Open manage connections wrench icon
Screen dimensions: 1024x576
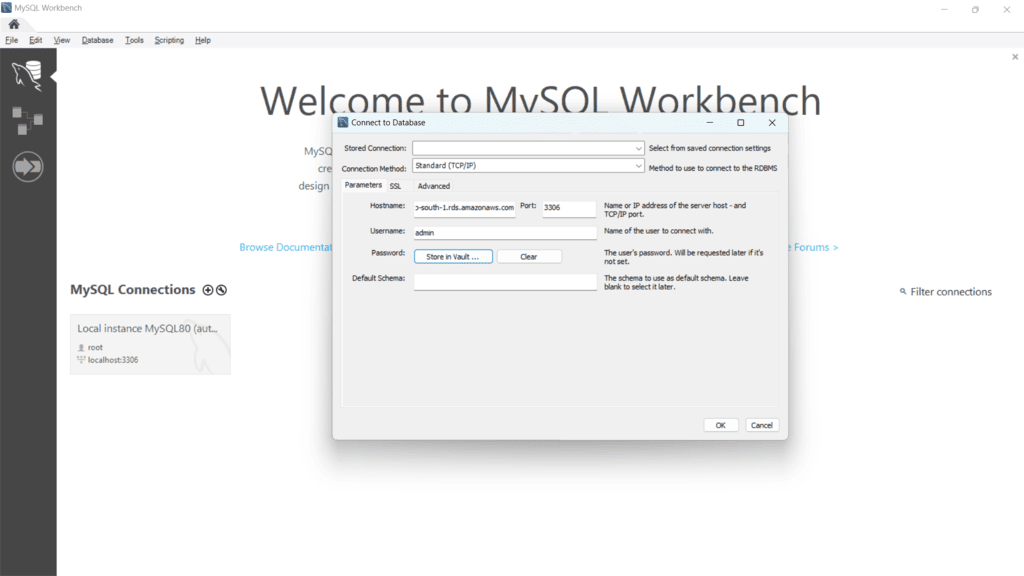click(x=221, y=290)
